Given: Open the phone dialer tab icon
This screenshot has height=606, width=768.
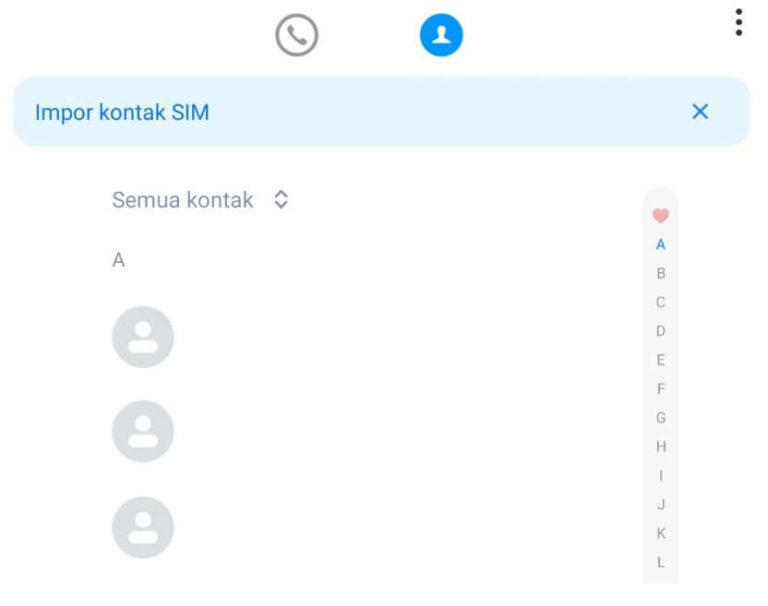Looking at the screenshot, I should 296,35.
